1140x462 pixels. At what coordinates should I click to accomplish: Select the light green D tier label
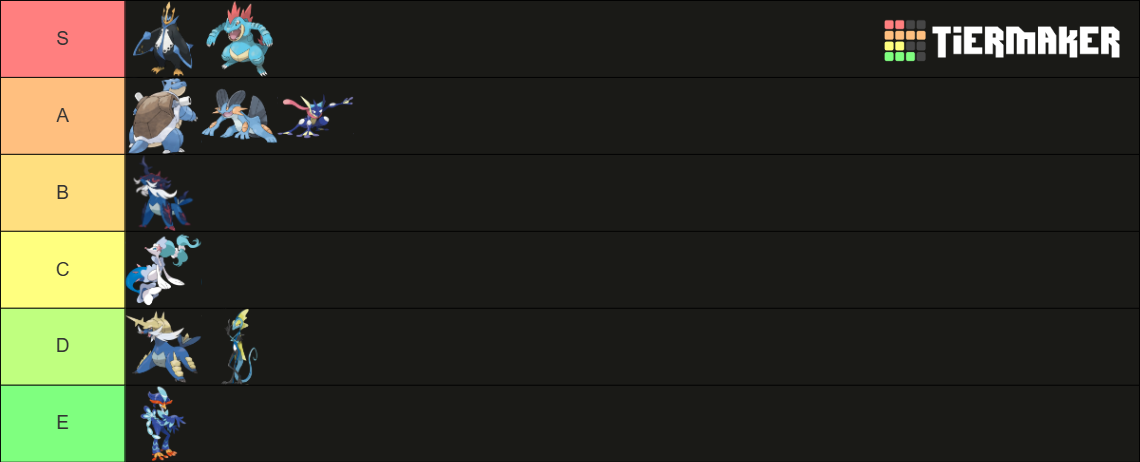point(63,346)
